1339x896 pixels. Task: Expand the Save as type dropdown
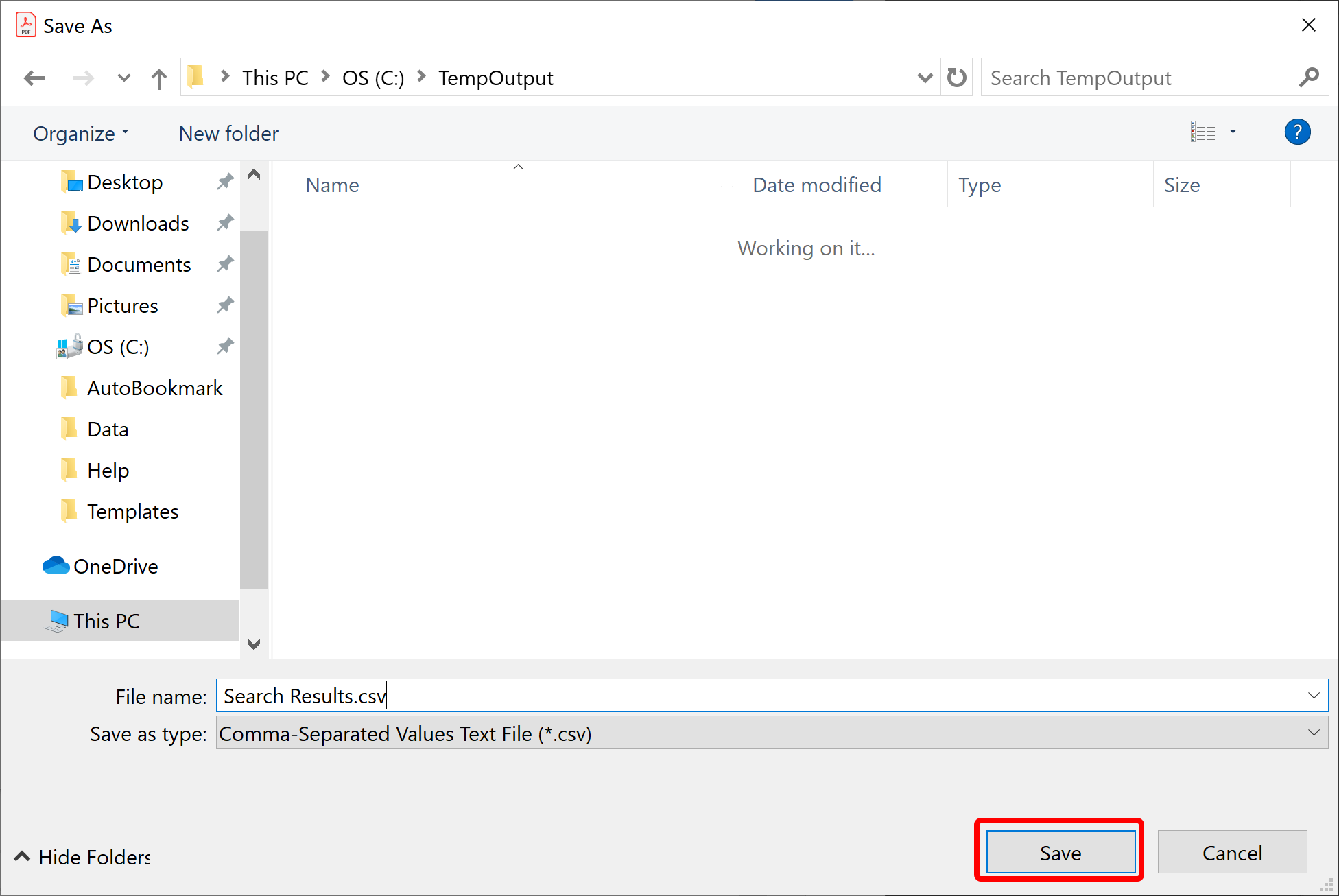(x=1313, y=733)
